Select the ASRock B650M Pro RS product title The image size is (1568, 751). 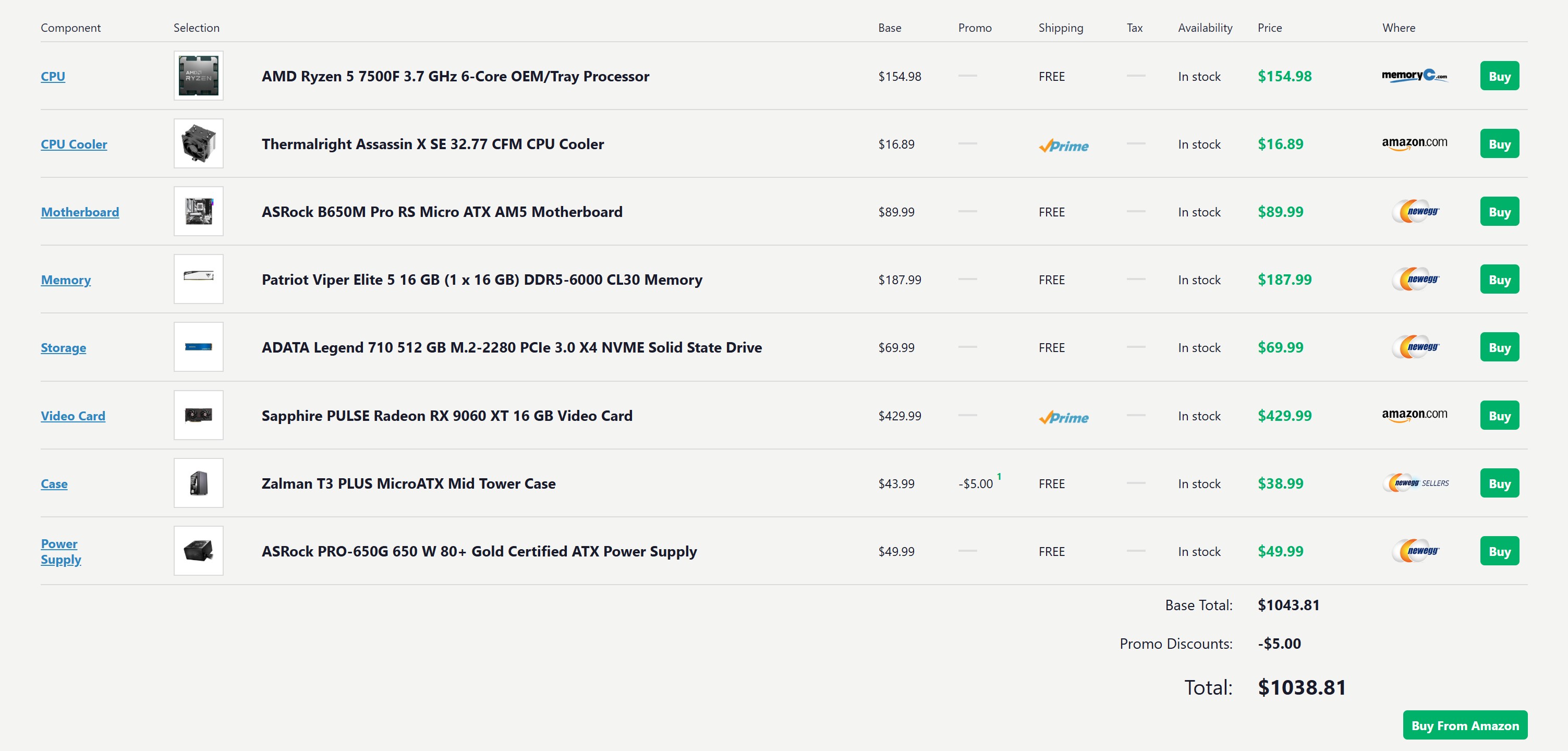pos(442,212)
